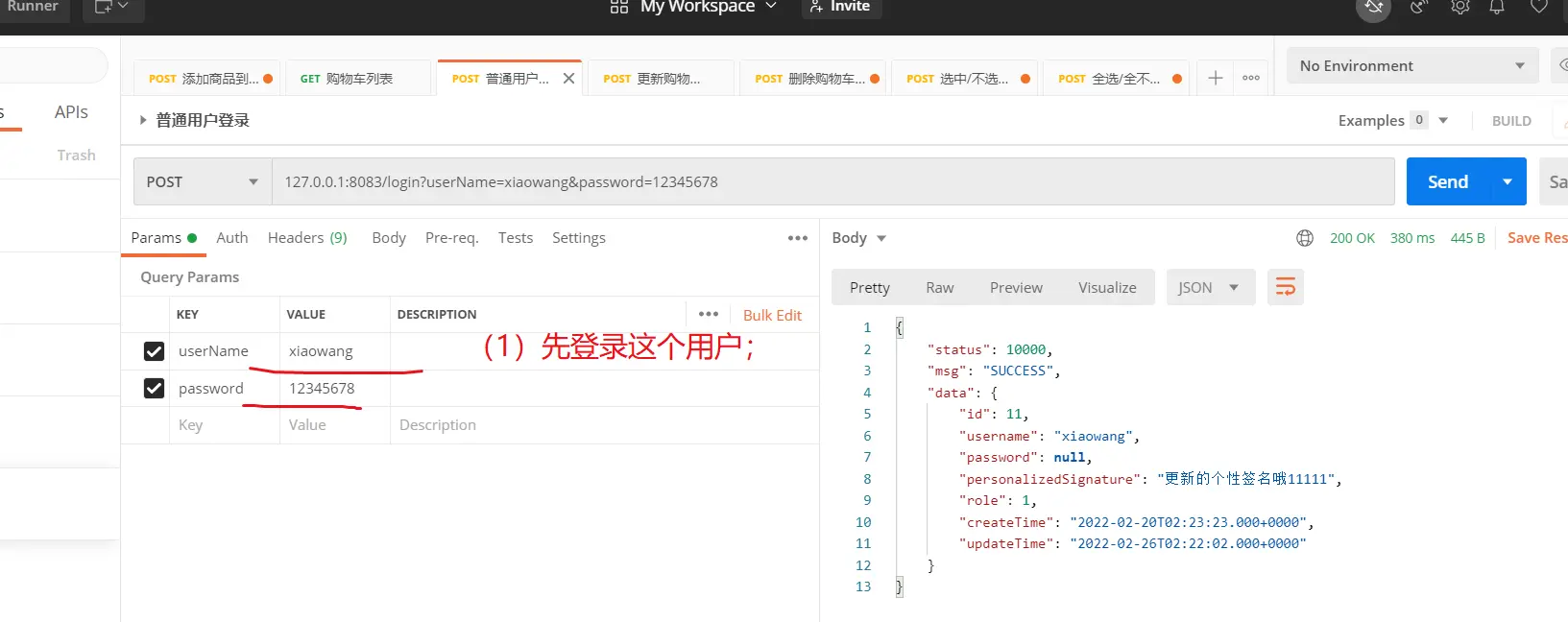
Task: Click the globe network icon beside 200 OK
Action: (1305, 238)
